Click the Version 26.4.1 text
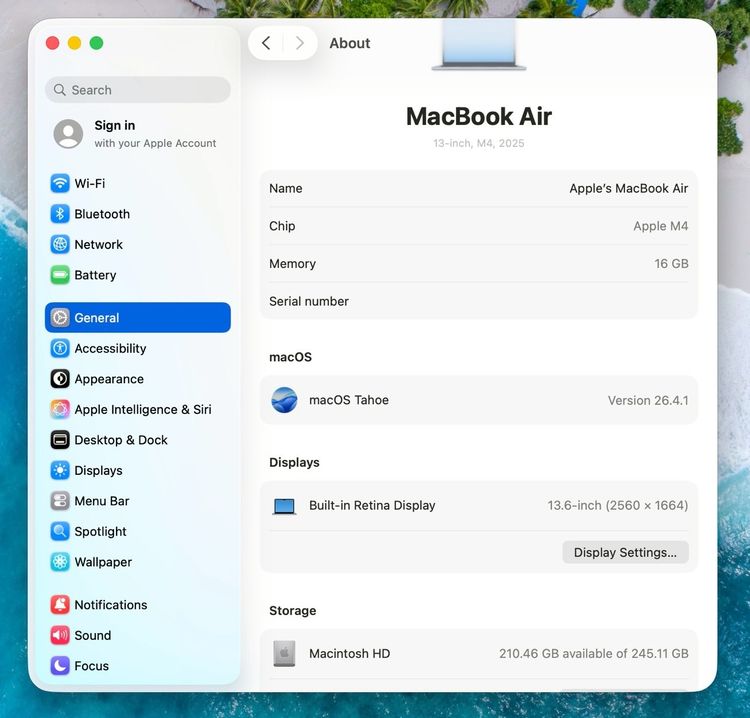The image size is (750, 718). point(648,400)
